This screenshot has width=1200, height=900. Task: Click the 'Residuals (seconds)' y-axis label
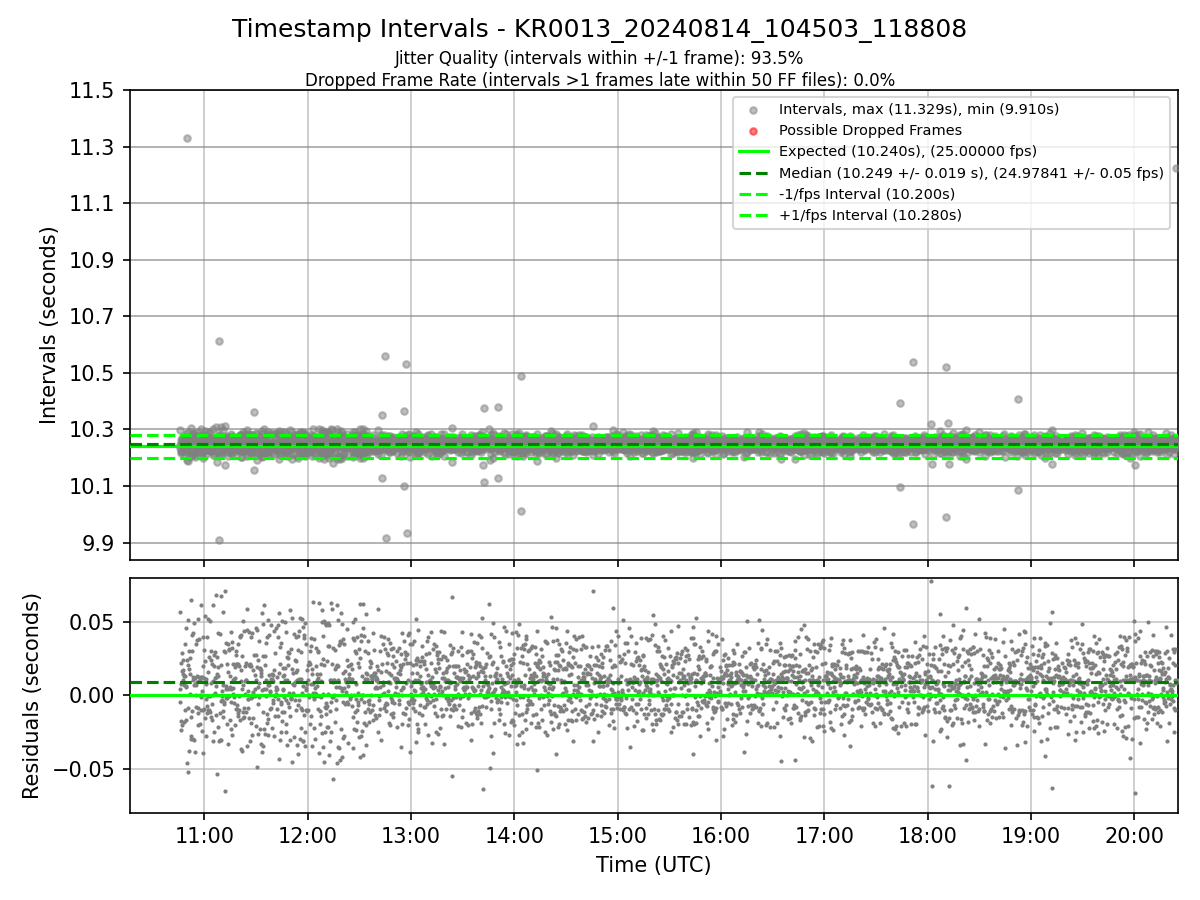click(x=31, y=696)
